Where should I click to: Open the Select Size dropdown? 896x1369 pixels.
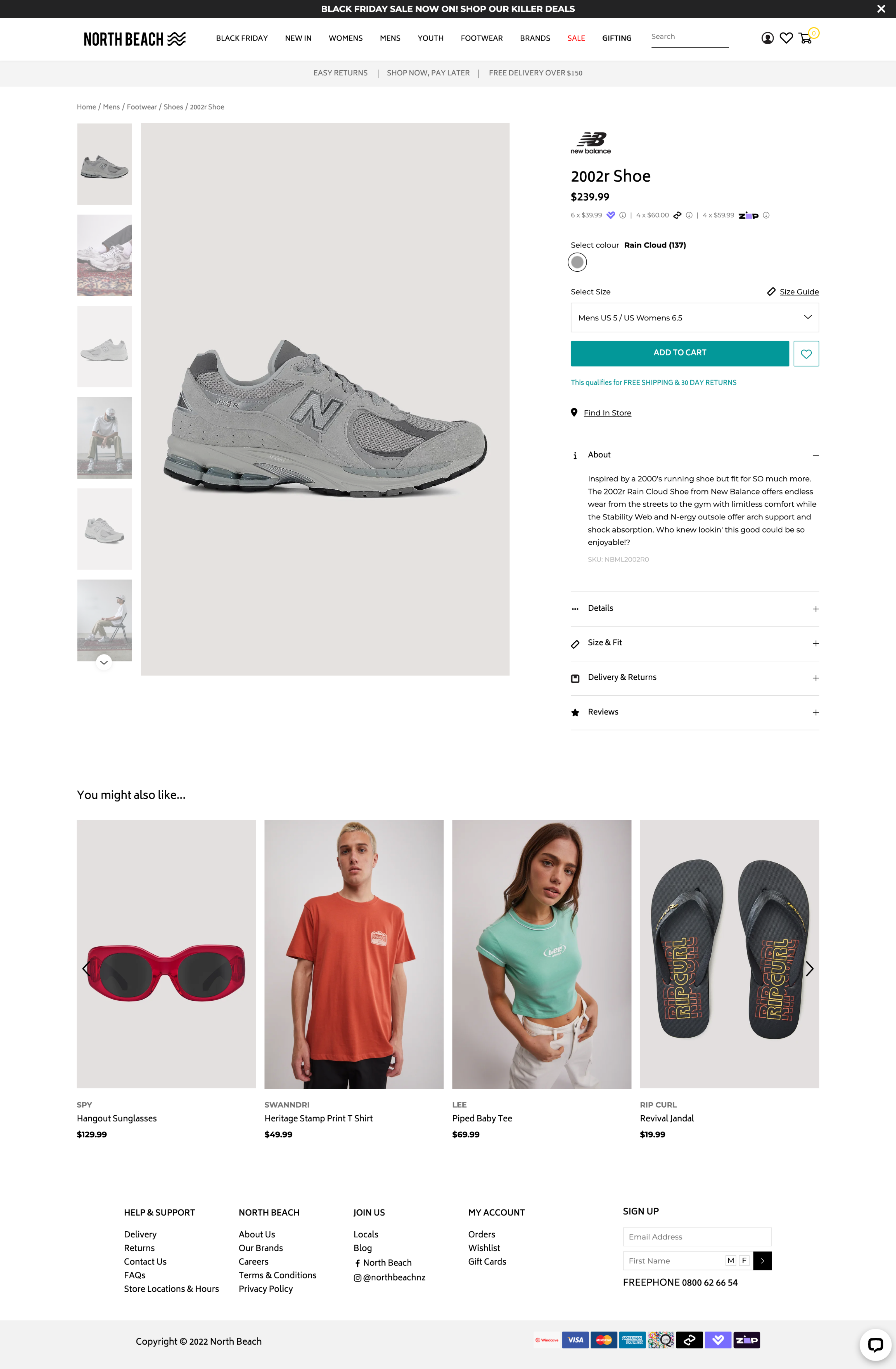click(695, 318)
